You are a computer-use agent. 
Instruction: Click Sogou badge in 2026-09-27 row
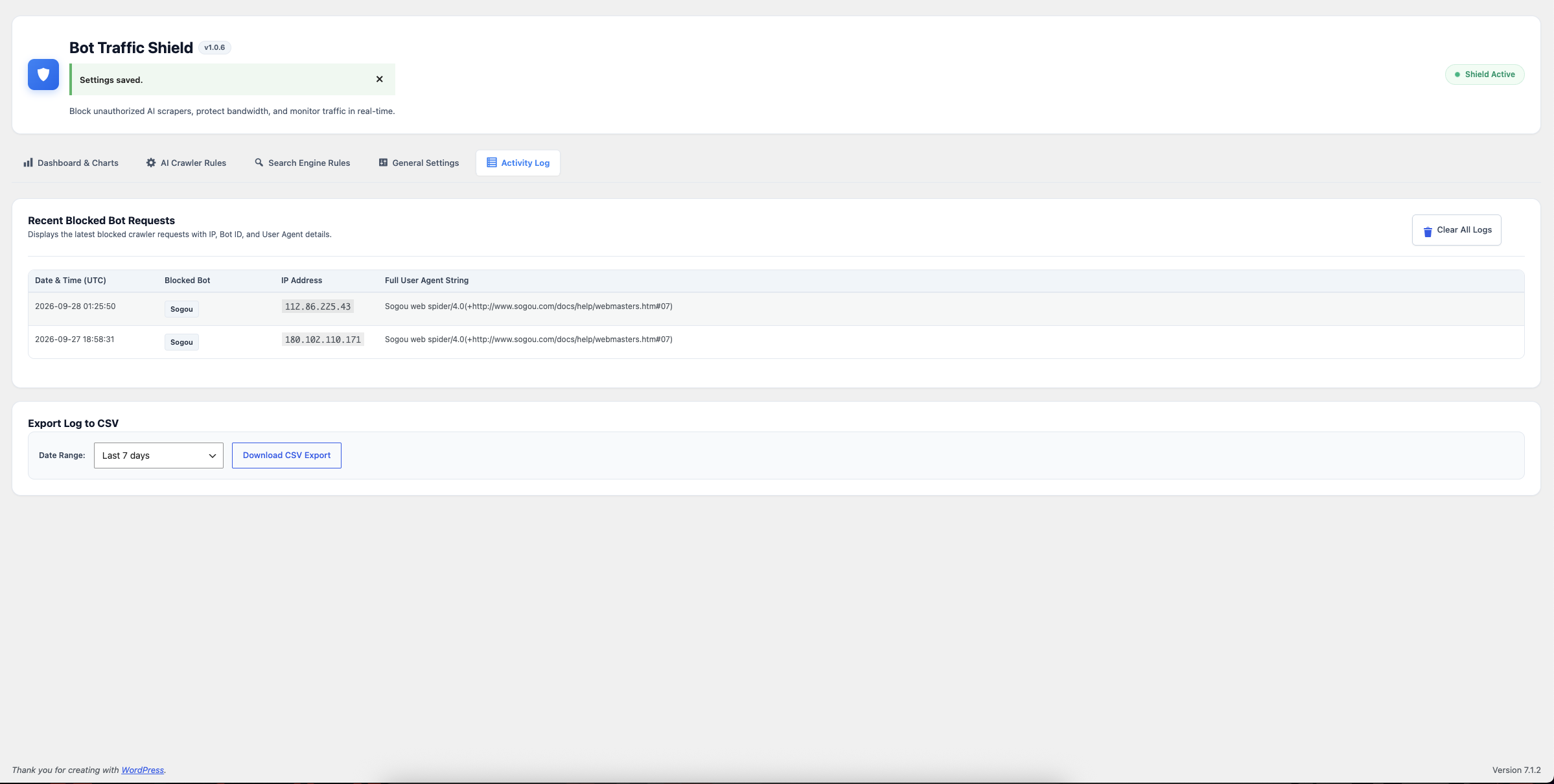tap(181, 342)
